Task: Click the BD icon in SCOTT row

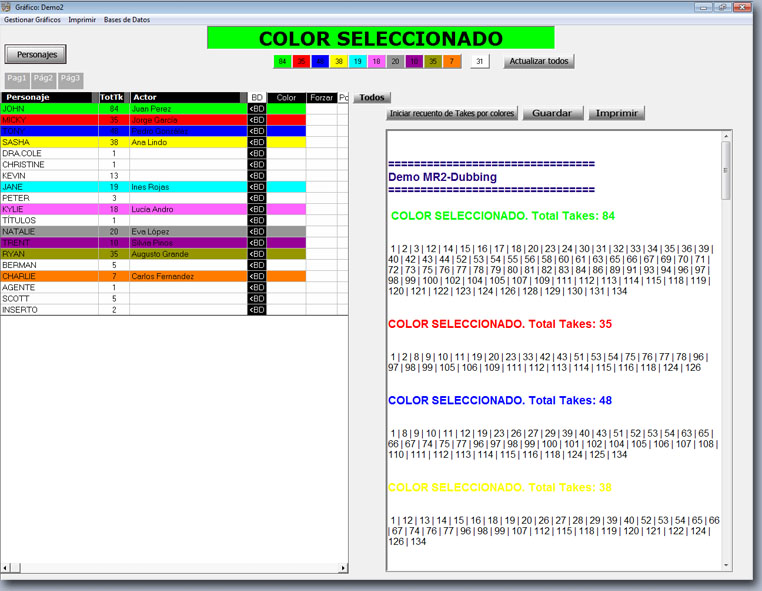Action: tap(257, 299)
